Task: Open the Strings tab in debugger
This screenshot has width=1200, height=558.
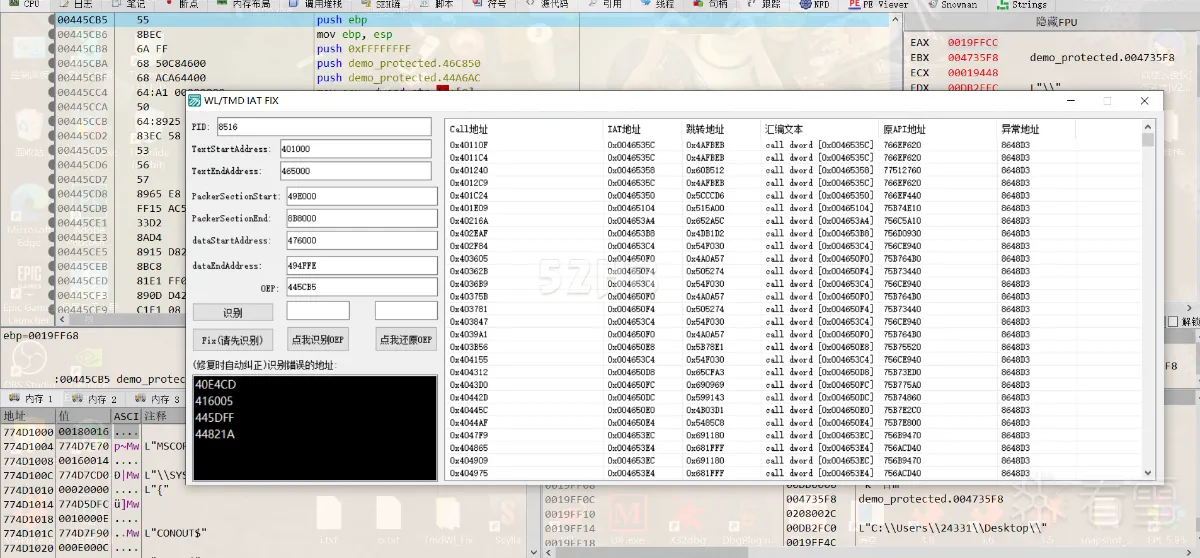Action: [x=1021, y=4]
